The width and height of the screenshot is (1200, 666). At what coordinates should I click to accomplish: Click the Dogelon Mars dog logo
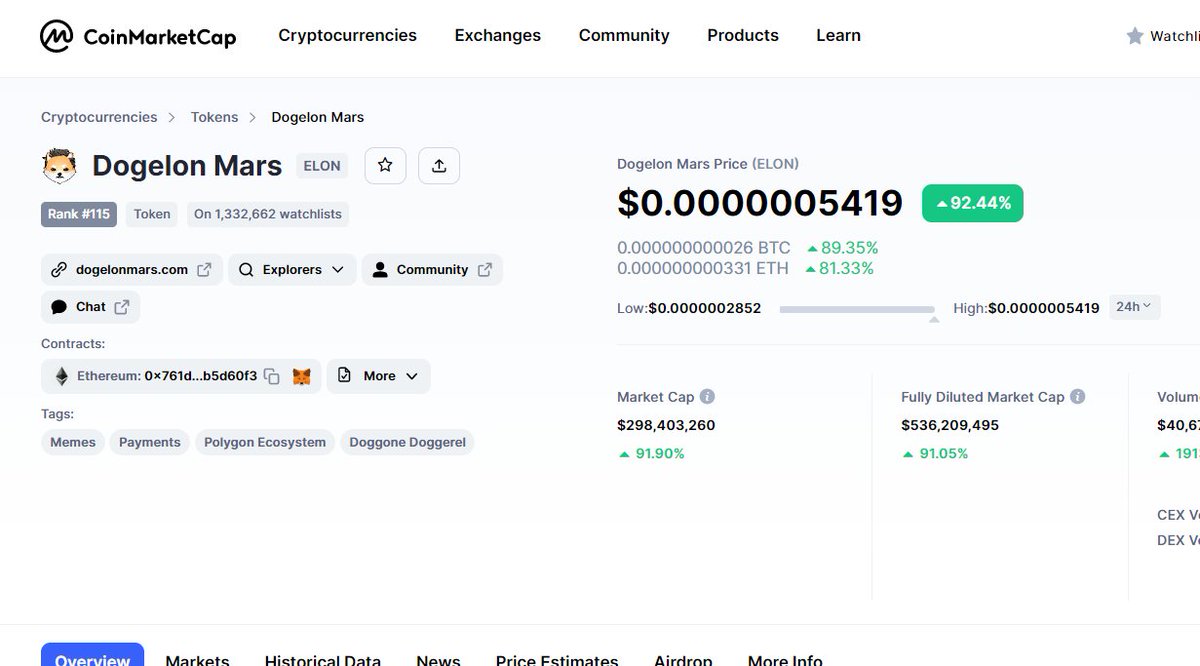click(59, 166)
